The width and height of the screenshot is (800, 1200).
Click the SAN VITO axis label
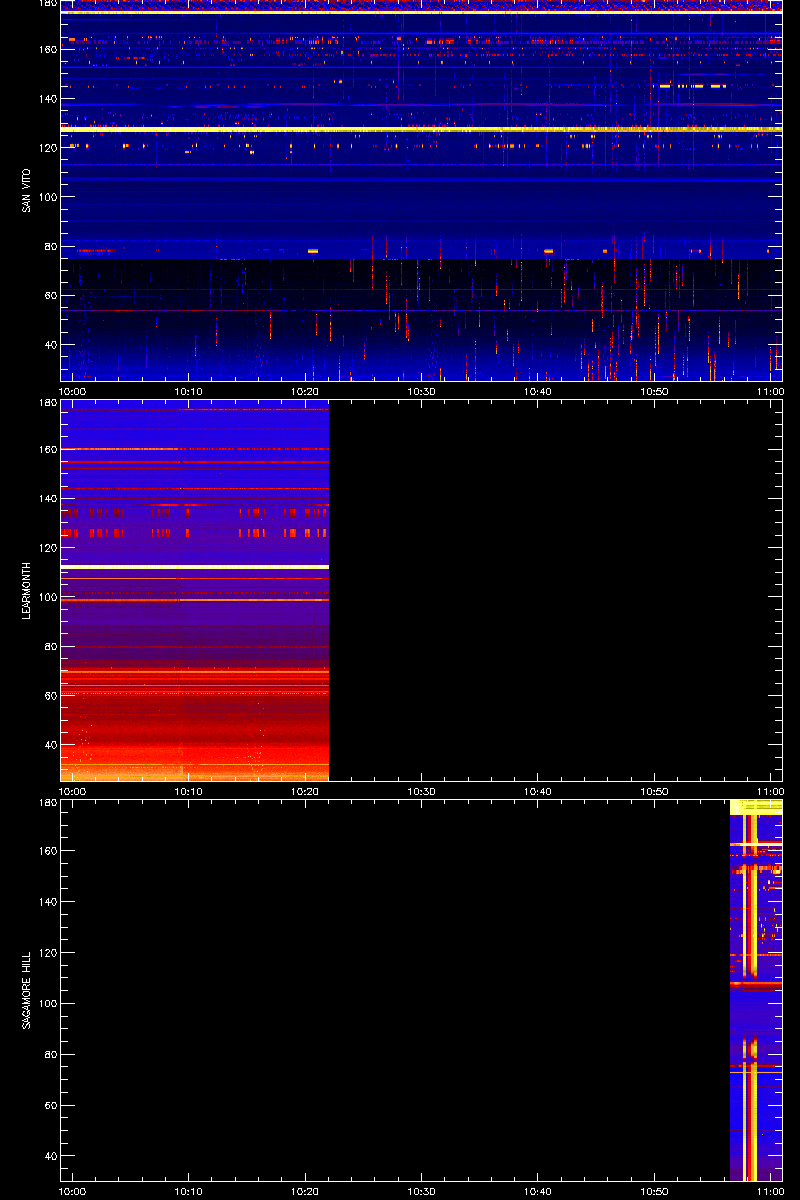tap(25, 190)
